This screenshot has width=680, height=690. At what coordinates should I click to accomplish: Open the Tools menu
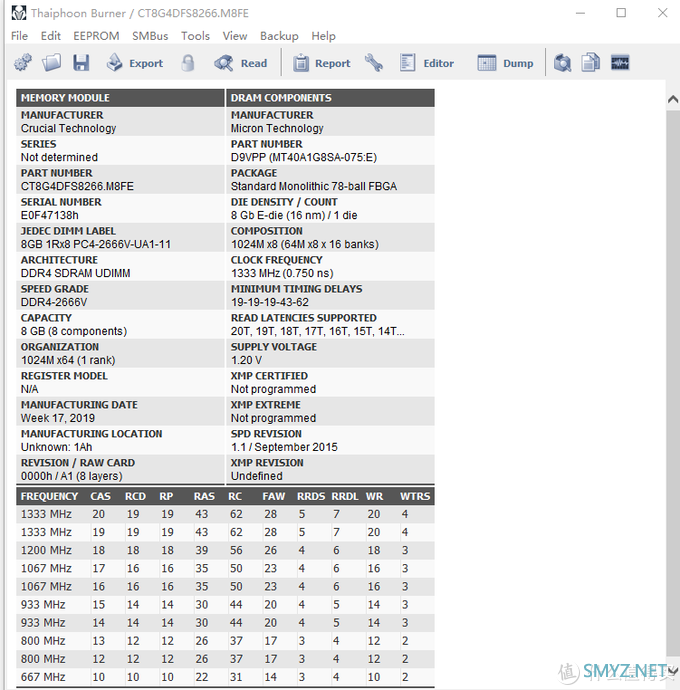195,36
